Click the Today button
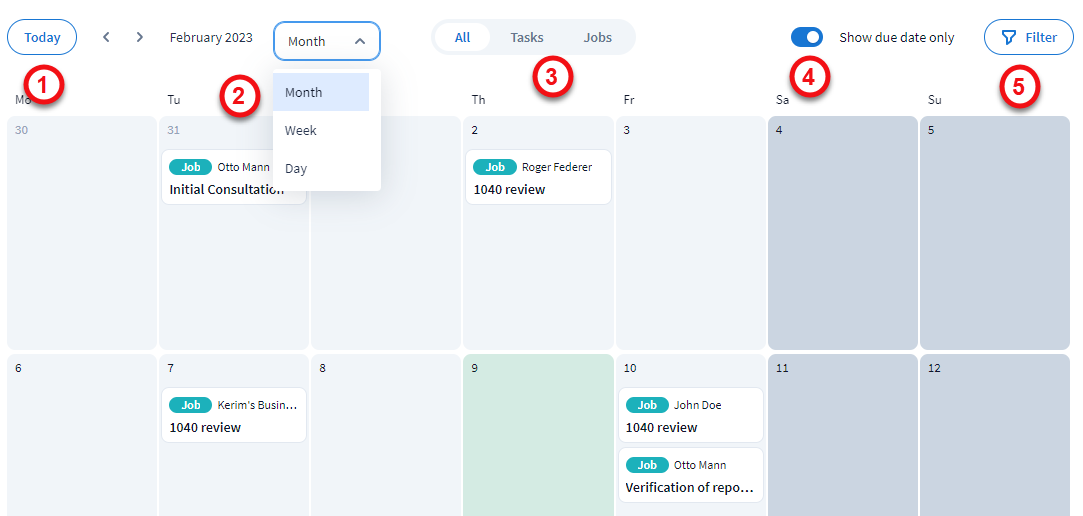The image size is (1083, 516). (x=42, y=38)
